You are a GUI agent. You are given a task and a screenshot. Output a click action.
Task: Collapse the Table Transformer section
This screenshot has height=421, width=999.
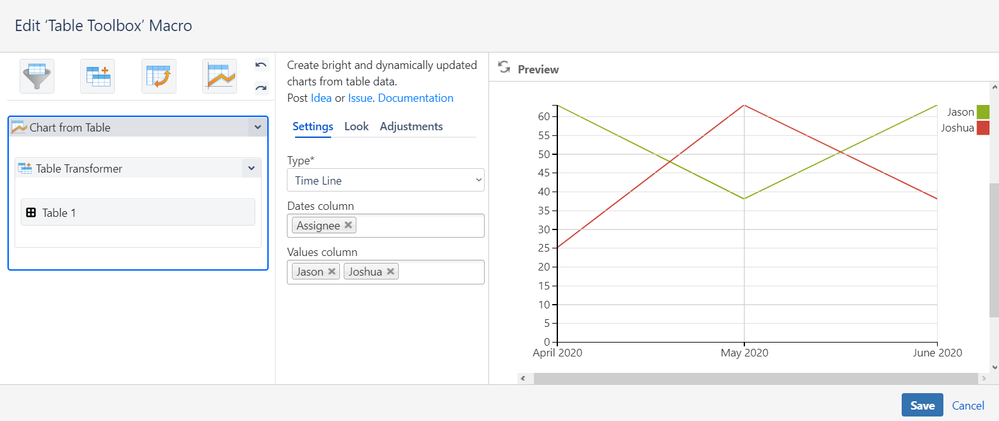point(251,168)
